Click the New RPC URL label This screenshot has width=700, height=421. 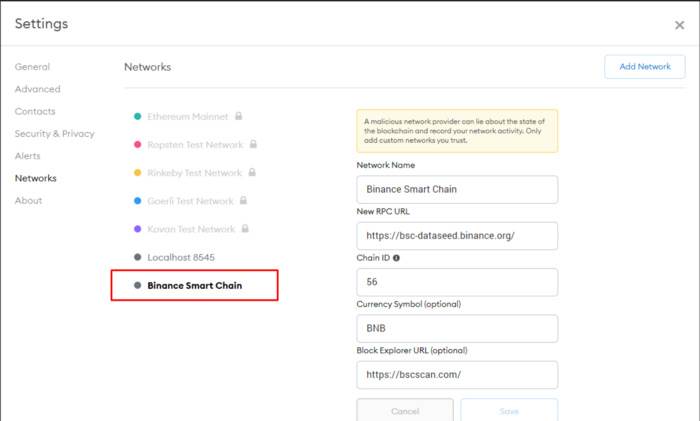coord(383,212)
